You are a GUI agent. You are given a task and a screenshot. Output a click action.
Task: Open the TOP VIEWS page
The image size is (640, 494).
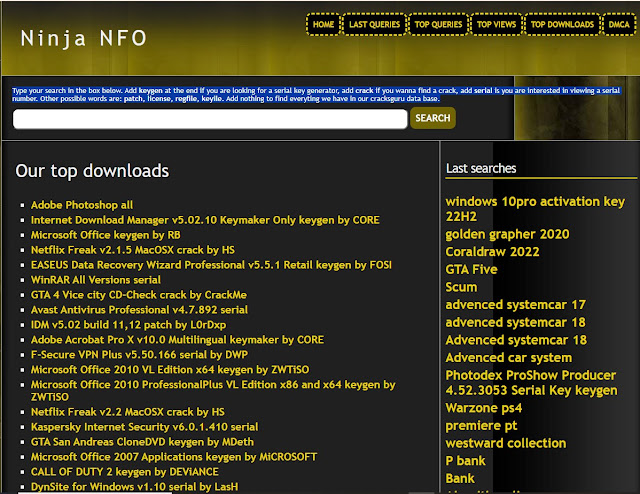point(496,24)
